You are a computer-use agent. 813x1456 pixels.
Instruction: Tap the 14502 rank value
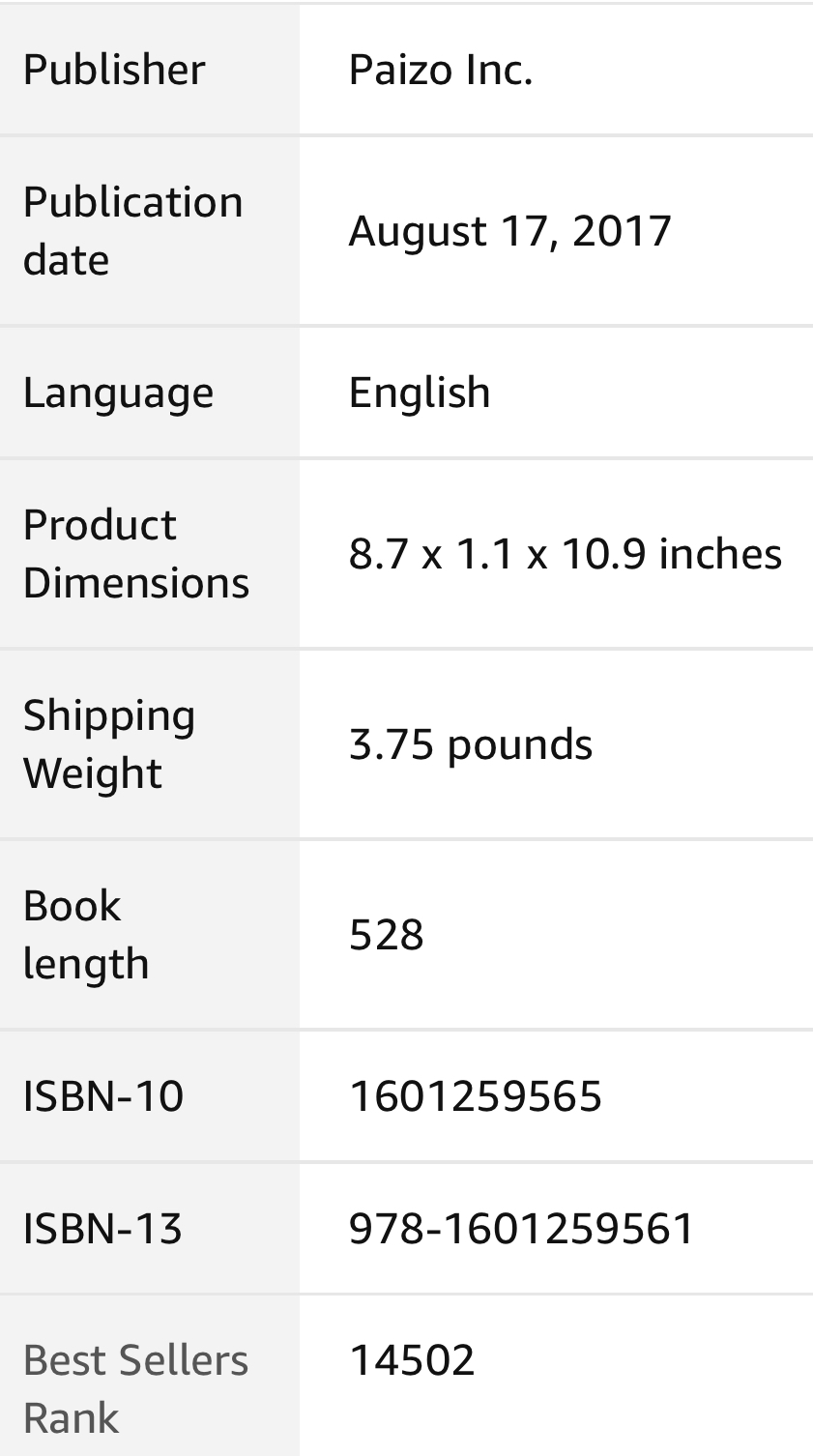(x=412, y=1360)
